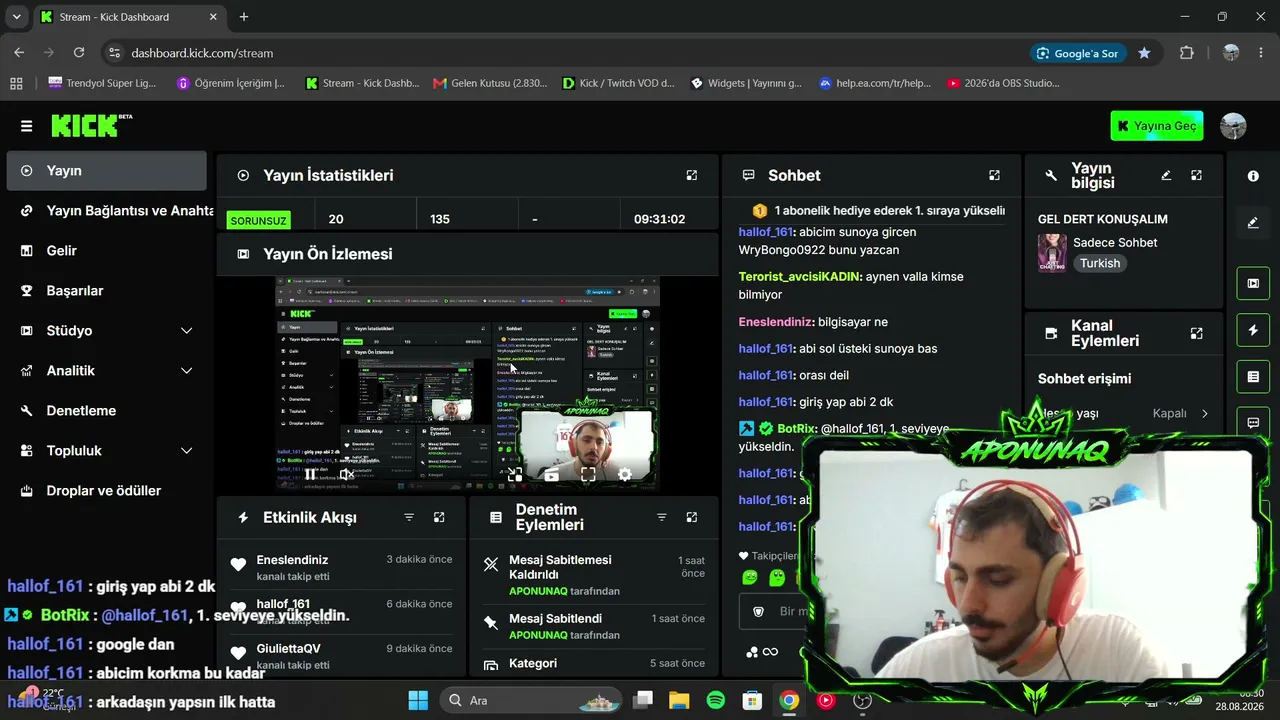Open the Windows Start menu

[x=418, y=700]
